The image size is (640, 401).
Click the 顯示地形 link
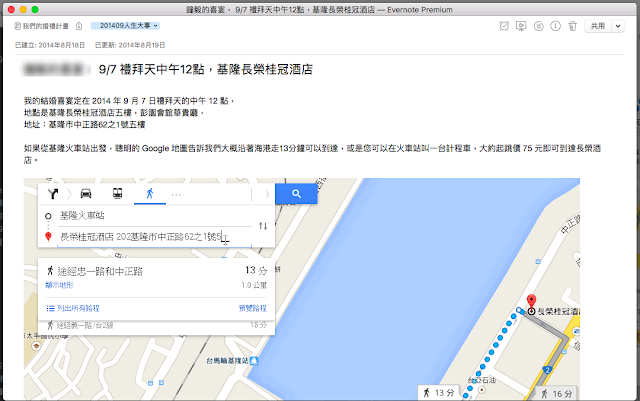point(60,285)
